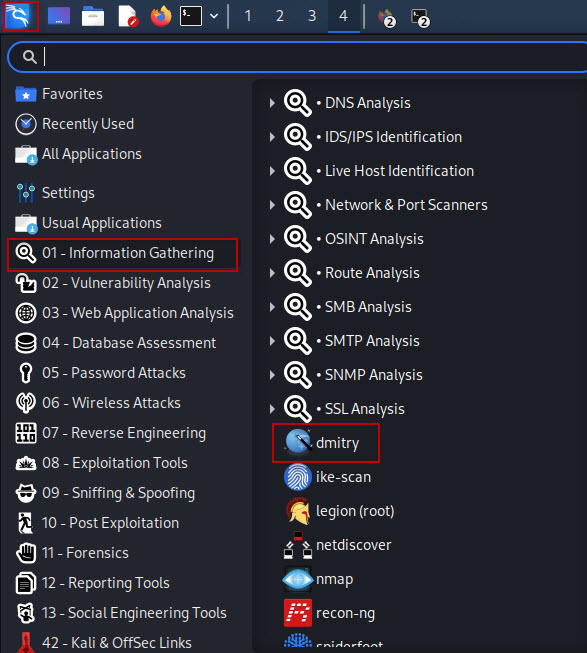Launch nmap eye icon
This screenshot has height=653, width=587.
(x=298, y=579)
